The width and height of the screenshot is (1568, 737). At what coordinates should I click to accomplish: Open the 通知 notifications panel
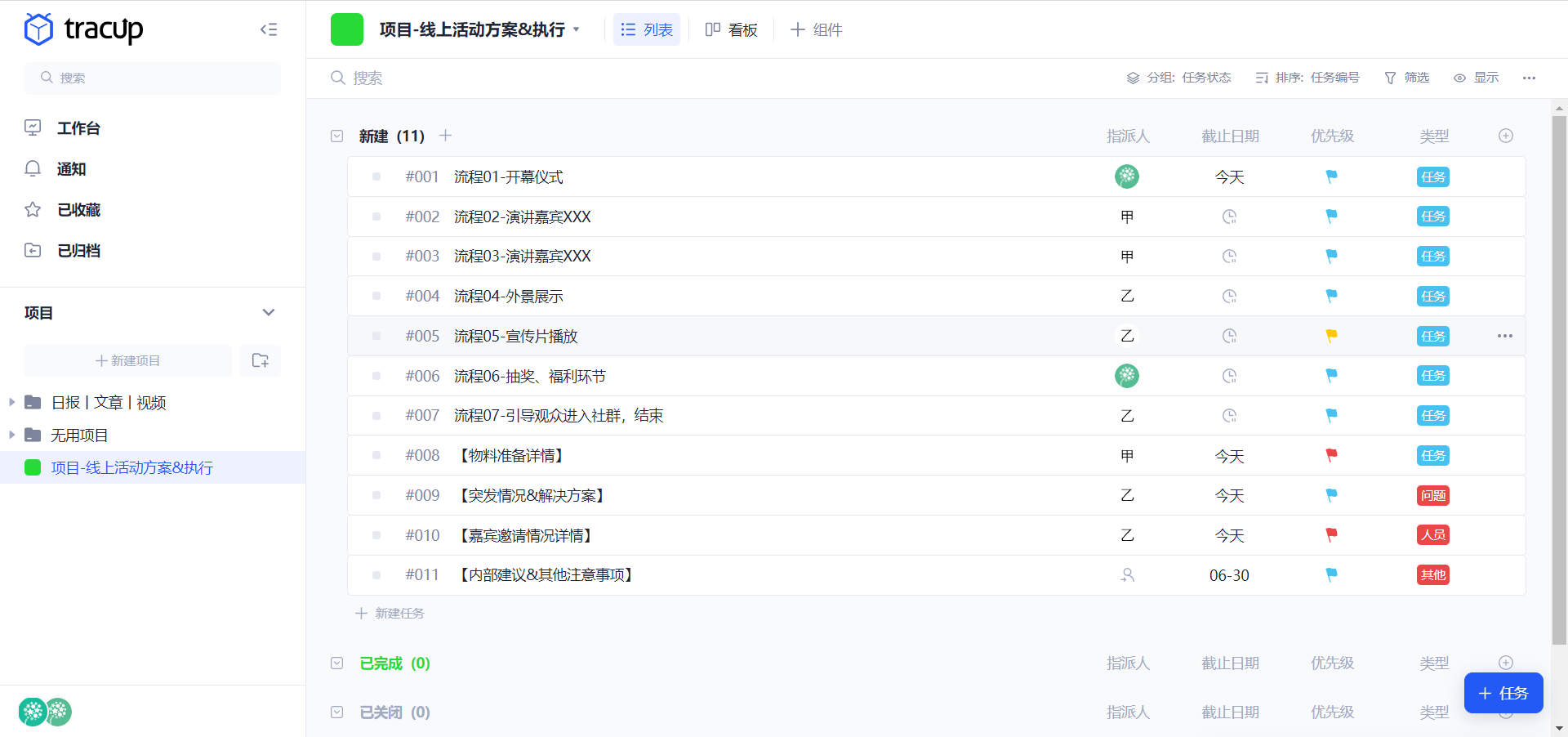(x=70, y=168)
